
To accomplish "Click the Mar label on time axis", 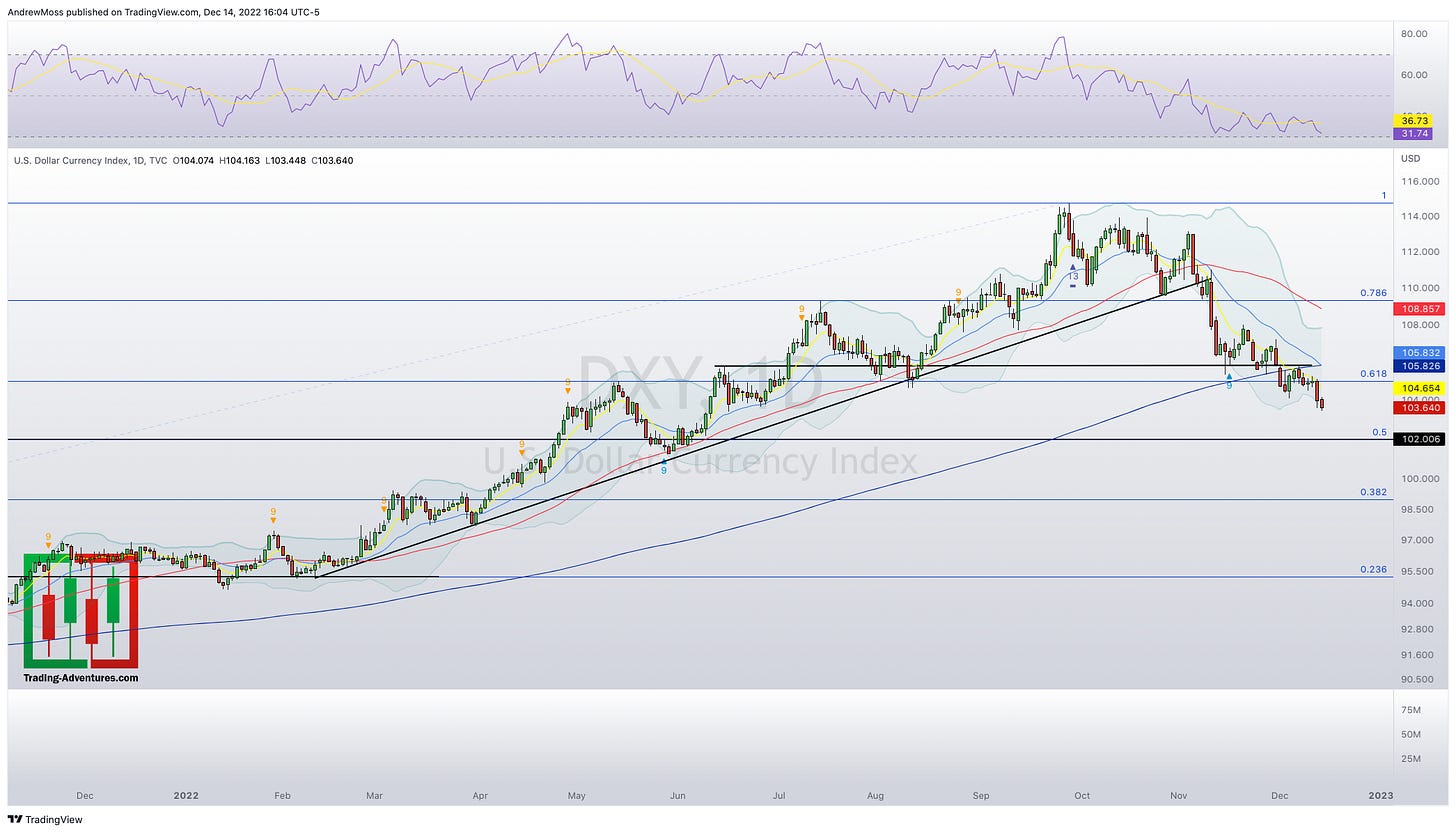I will (374, 796).
